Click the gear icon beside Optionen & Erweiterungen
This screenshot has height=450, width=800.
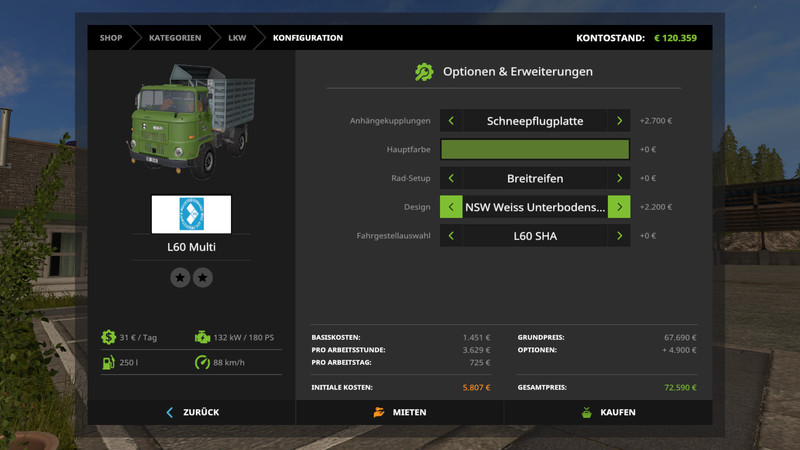coord(424,72)
